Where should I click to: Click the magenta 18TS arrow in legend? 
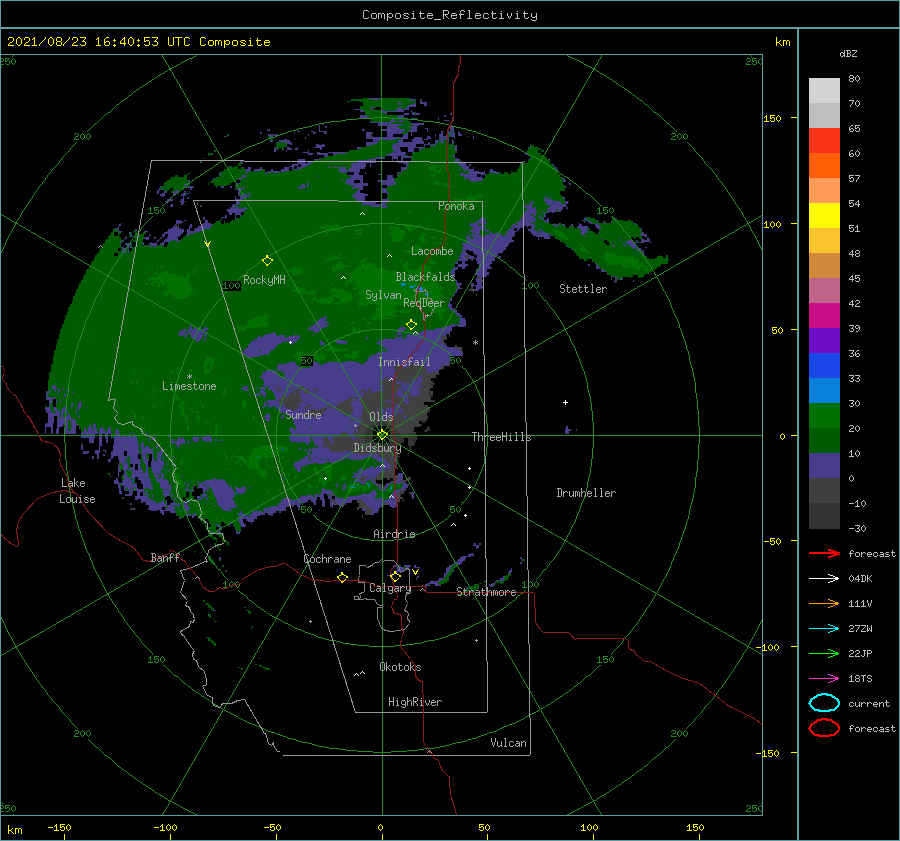tap(824, 679)
